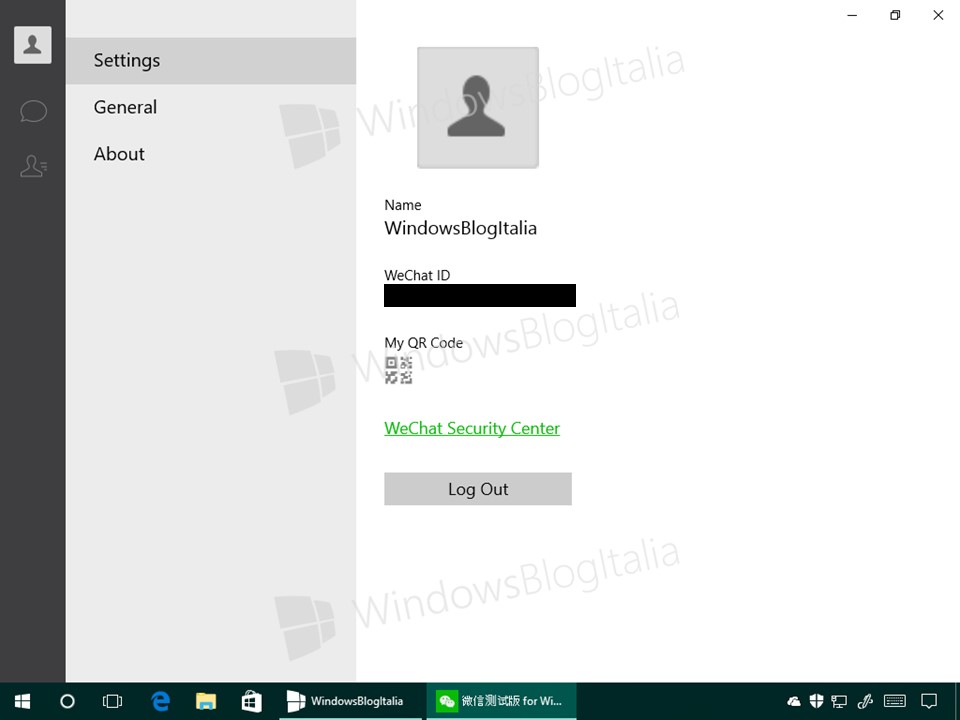Switch to the WeChat taskbar button
The width and height of the screenshot is (960, 720).
[501, 701]
